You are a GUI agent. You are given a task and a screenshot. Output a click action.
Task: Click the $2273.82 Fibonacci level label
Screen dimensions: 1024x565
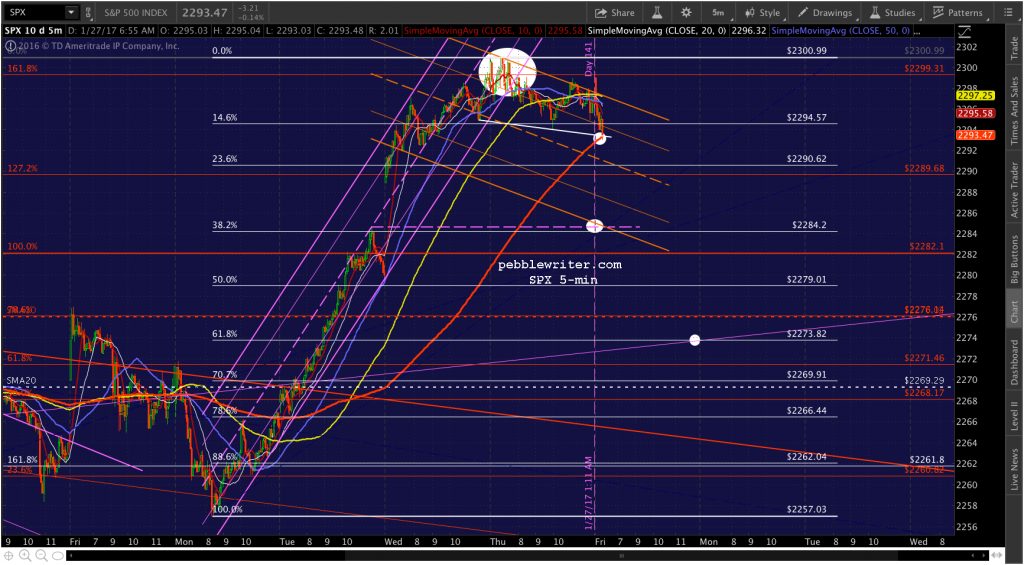tap(807, 334)
